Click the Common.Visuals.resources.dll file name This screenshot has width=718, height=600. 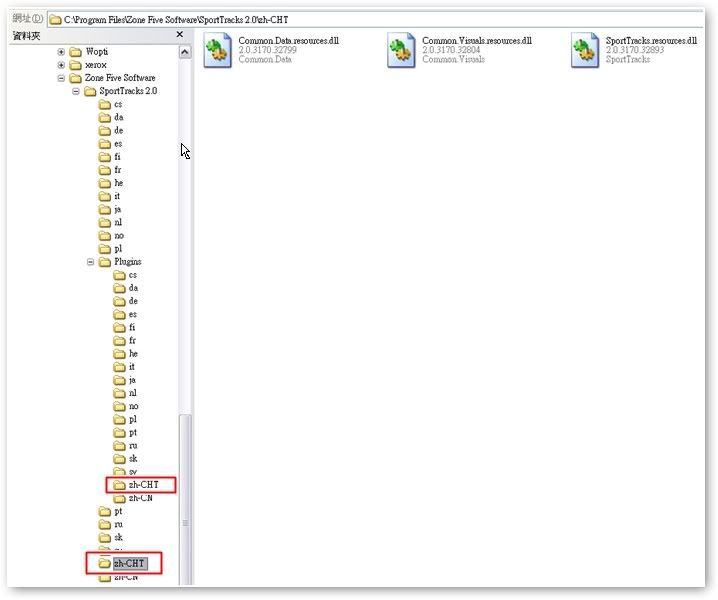477,41
